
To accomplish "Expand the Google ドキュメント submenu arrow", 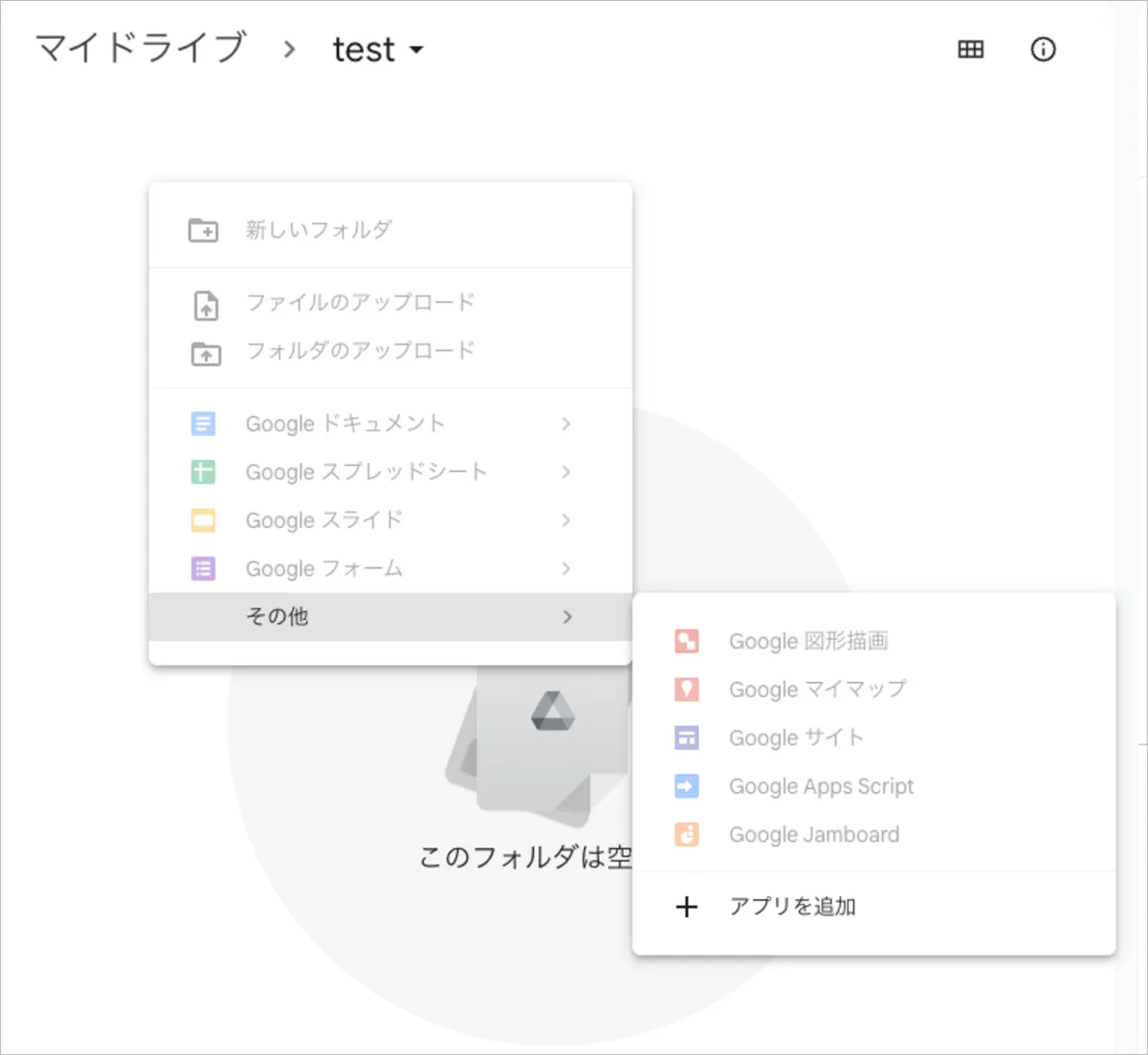I will click(566, 424).
